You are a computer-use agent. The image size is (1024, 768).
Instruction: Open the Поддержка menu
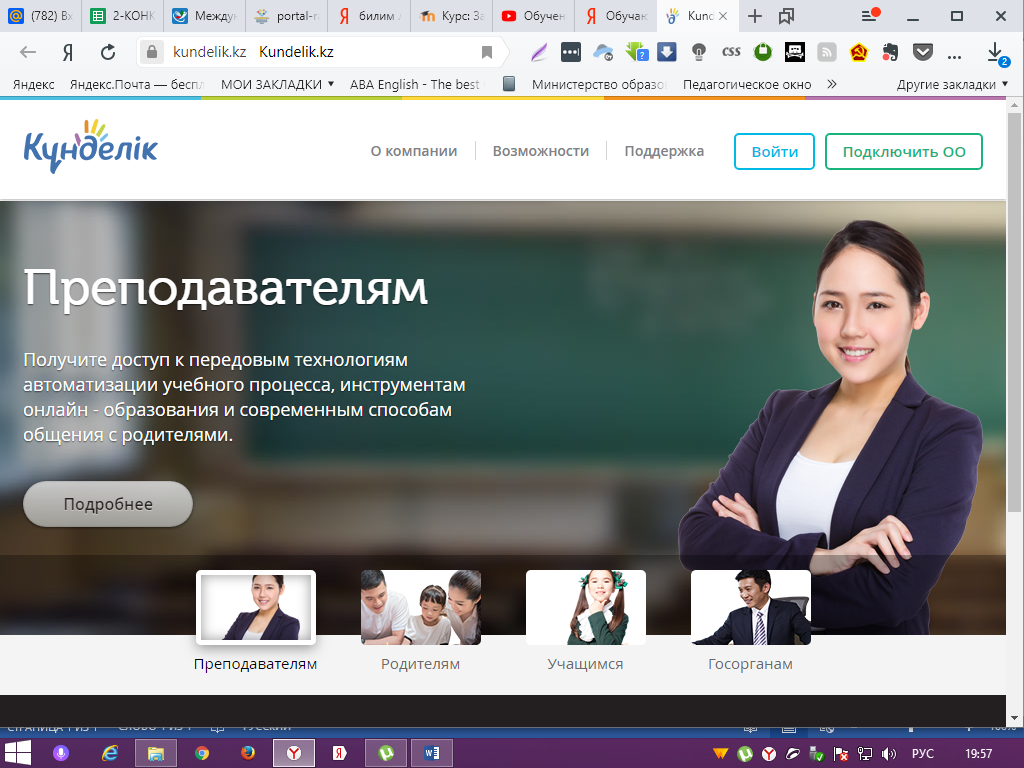tap(664, 151)
